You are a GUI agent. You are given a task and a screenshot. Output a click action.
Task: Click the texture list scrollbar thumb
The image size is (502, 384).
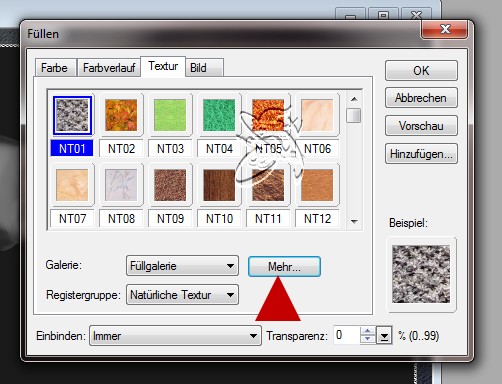tap(354, 115)
